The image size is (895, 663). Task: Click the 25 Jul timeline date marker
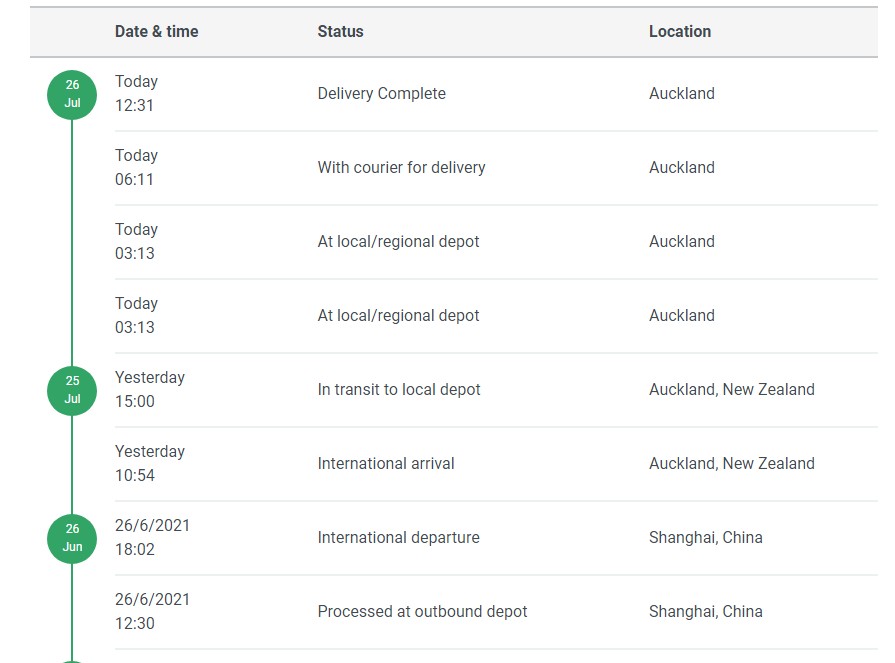click(x=72, y=390)
